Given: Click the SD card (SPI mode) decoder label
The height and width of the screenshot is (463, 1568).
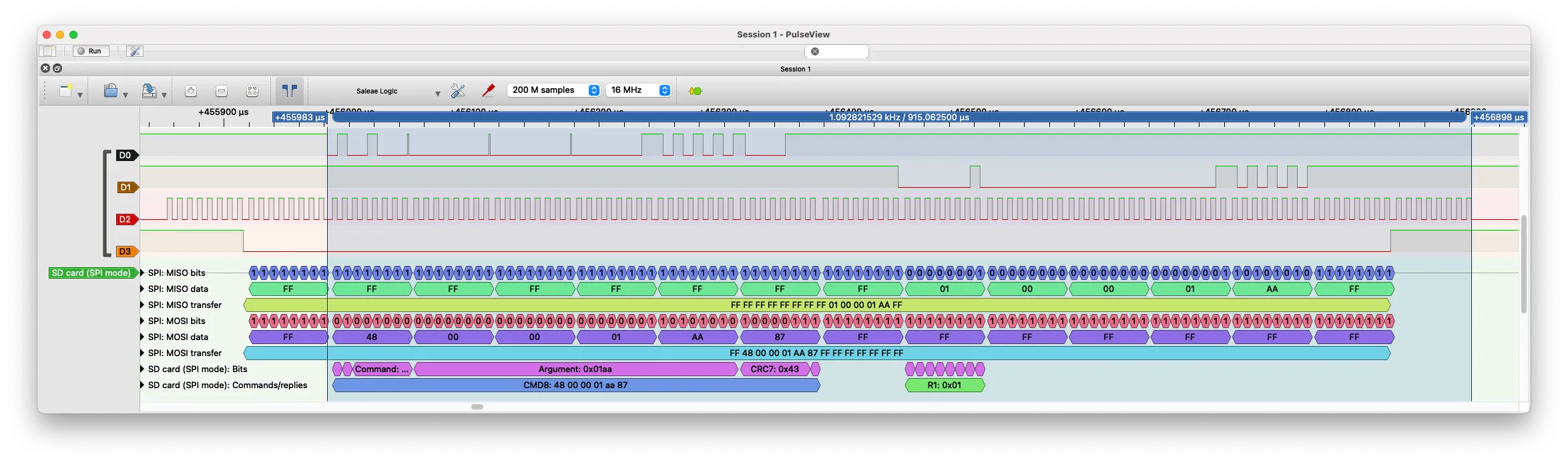Looking at the screenshot, I should 93,273.
